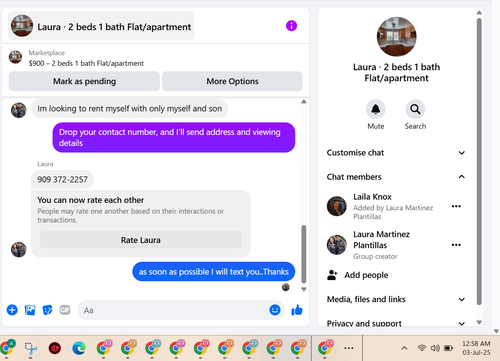500x361 pixels.
Task: Click the Laila Knox member name
Action: (372, 197)
